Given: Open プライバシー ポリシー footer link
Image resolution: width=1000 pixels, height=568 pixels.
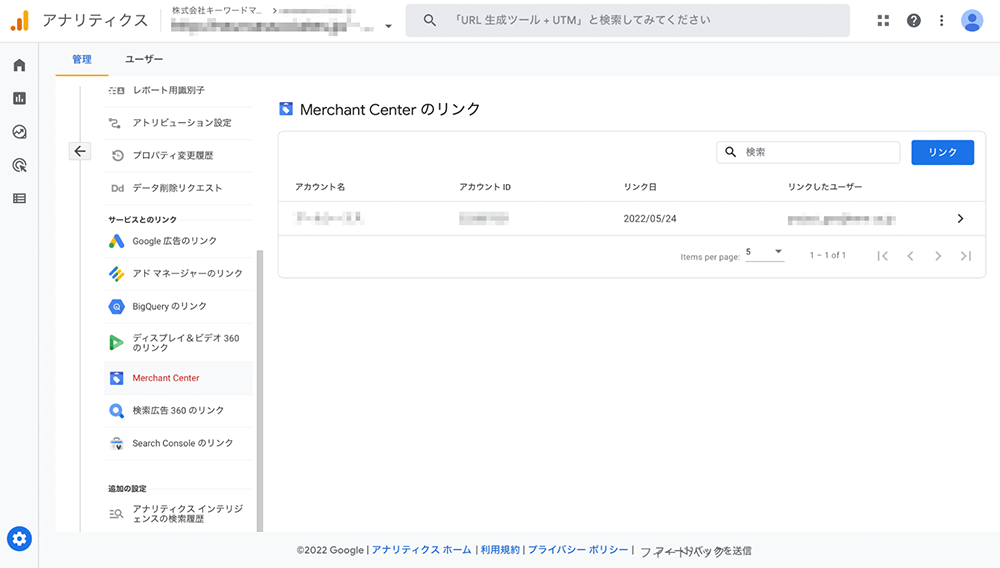Looking at the screenshot, I should pyautogui.click(x=578, y=550).
